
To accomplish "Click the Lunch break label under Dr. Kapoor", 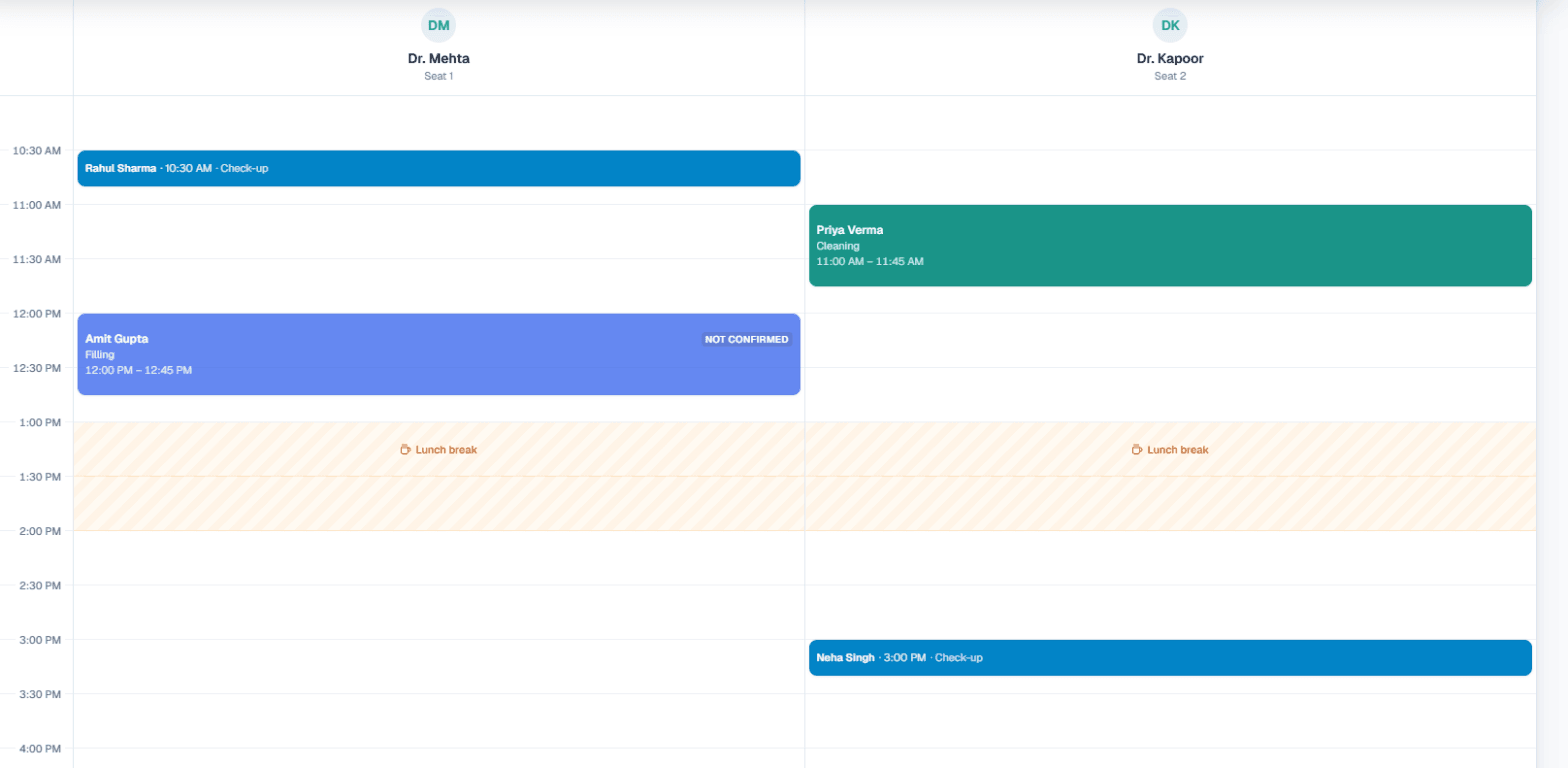I will [x=1178, y=450].
